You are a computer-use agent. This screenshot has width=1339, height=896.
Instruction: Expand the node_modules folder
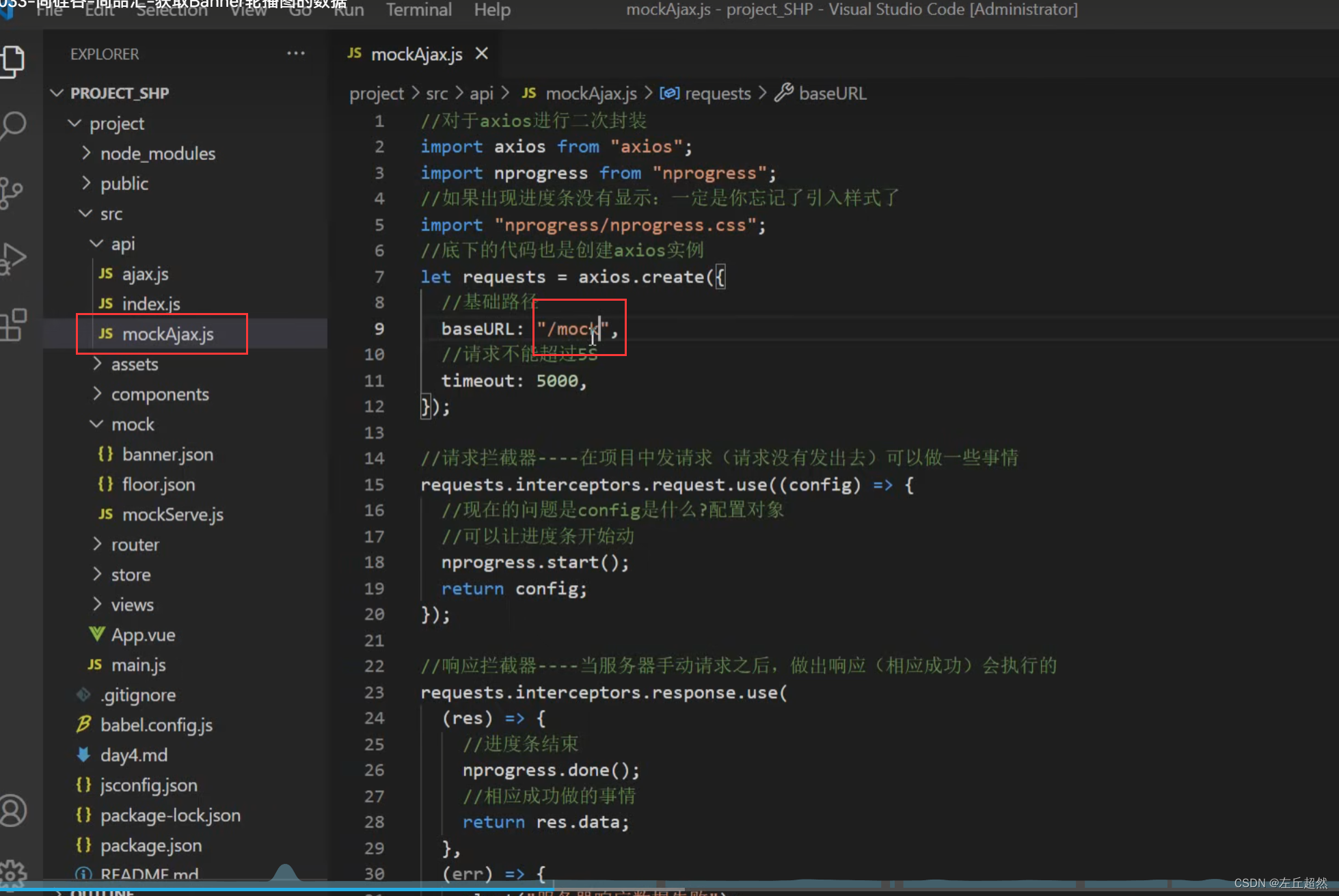[157, 154]
